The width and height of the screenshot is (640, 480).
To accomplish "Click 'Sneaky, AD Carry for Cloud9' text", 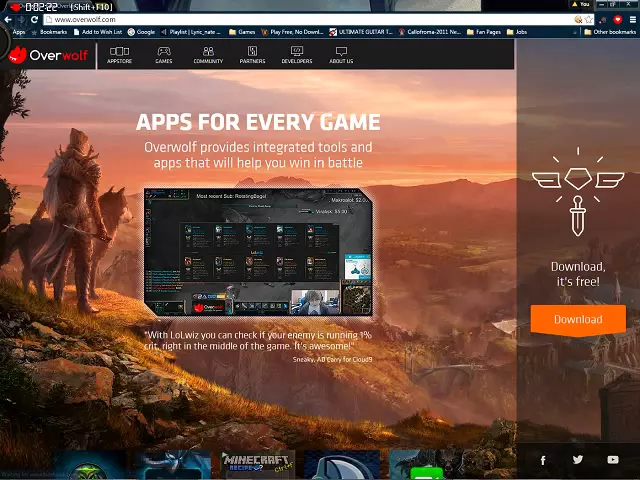I will coord(332,360).
